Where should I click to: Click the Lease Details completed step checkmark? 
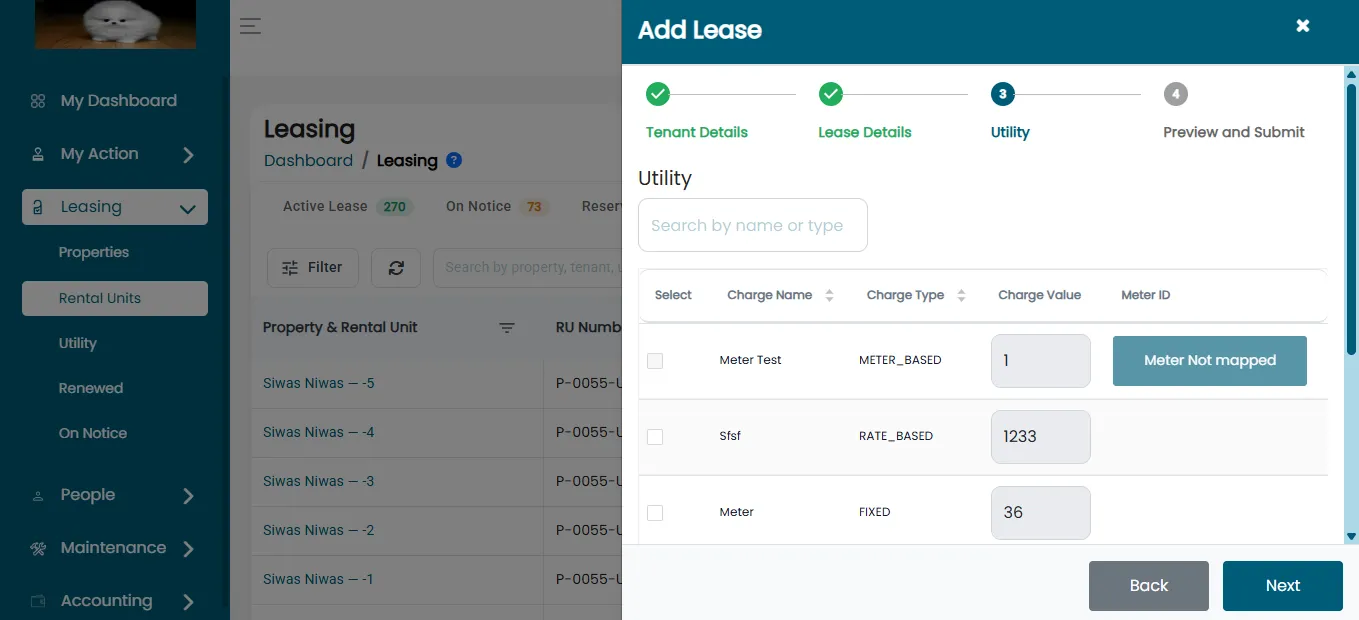click(831, 94)
